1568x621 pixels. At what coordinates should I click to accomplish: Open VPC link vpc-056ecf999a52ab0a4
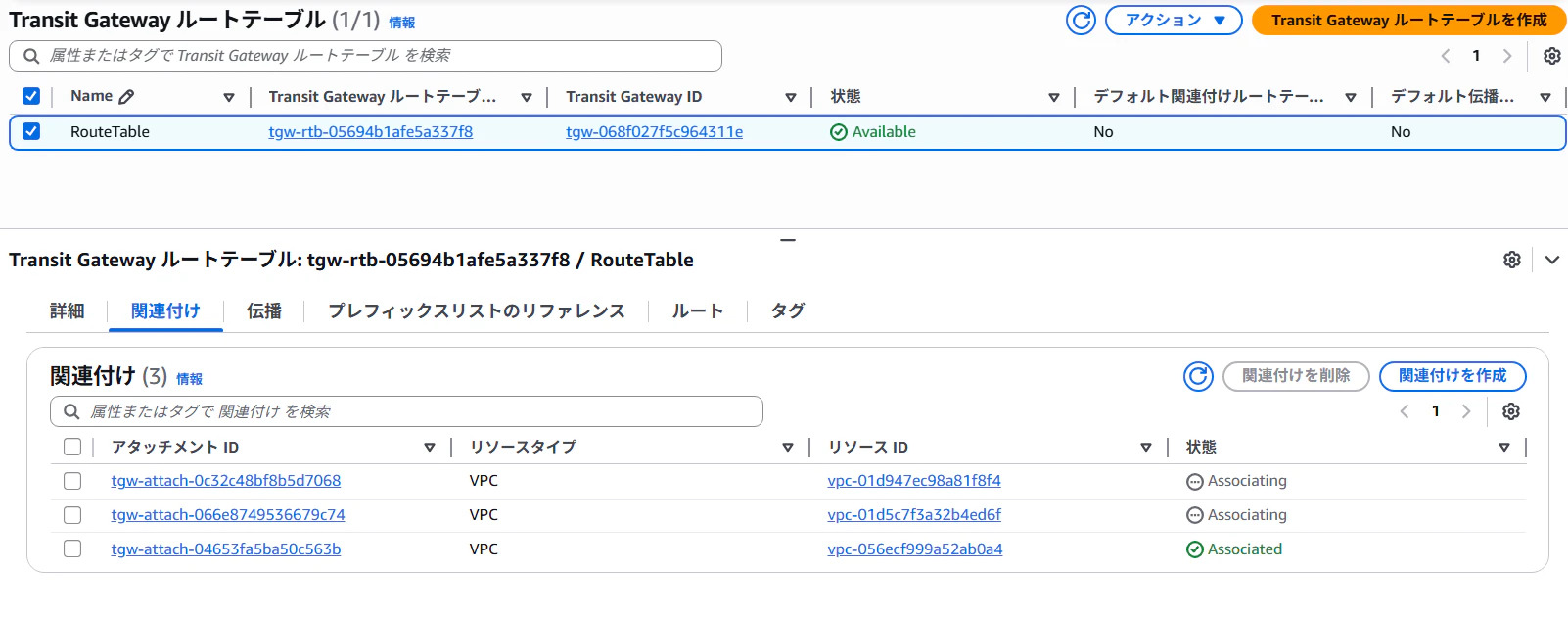click(x=915, y=549)
